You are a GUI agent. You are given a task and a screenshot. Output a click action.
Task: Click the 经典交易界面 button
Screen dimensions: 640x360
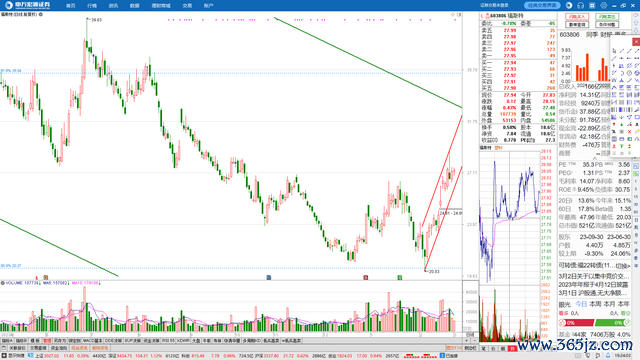(x=542, y=5)
